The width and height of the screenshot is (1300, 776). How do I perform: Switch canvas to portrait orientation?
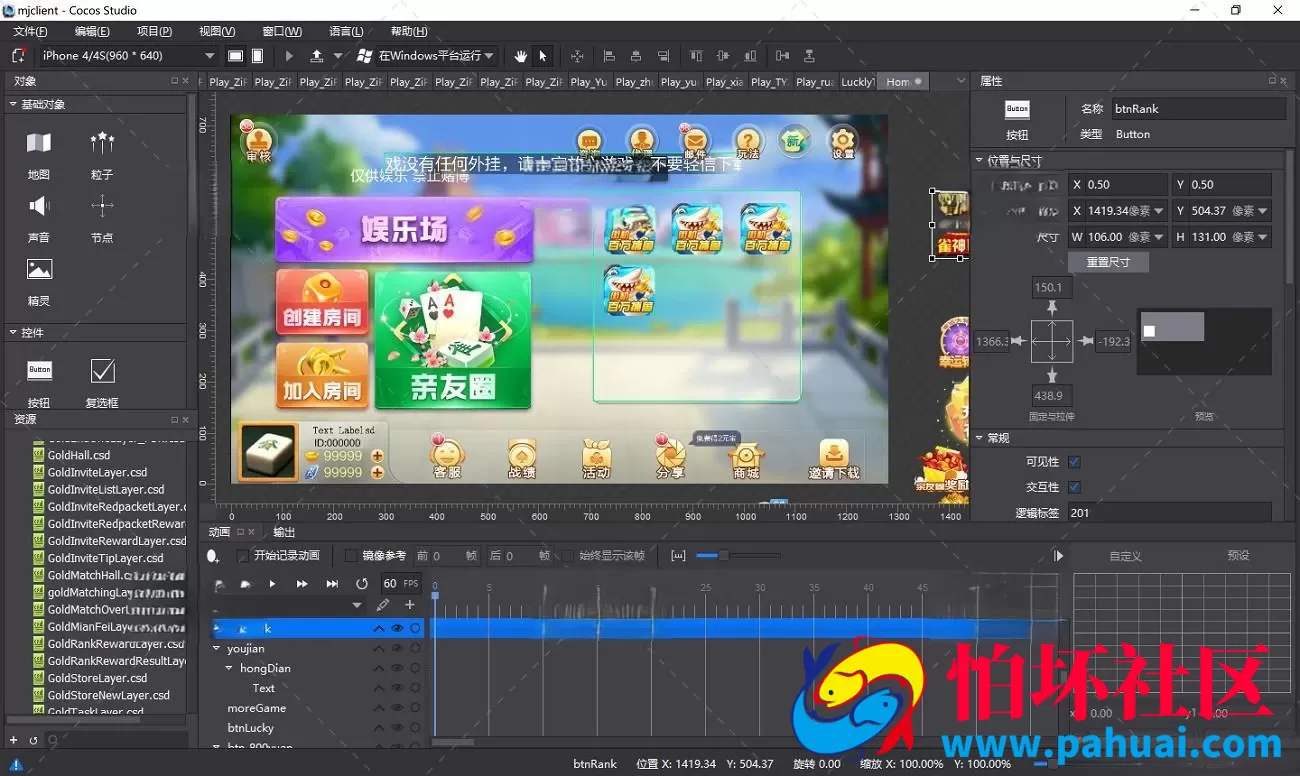pos(257,56)
